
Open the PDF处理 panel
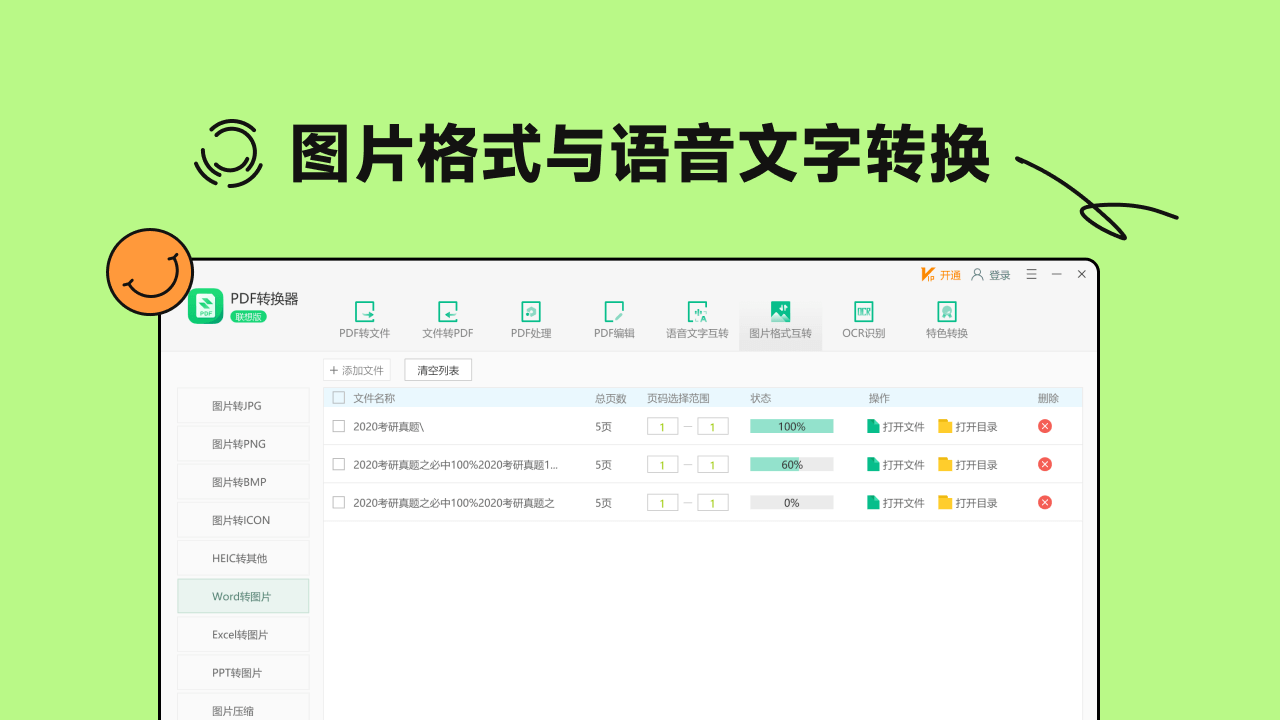click(x=530, y=320)
